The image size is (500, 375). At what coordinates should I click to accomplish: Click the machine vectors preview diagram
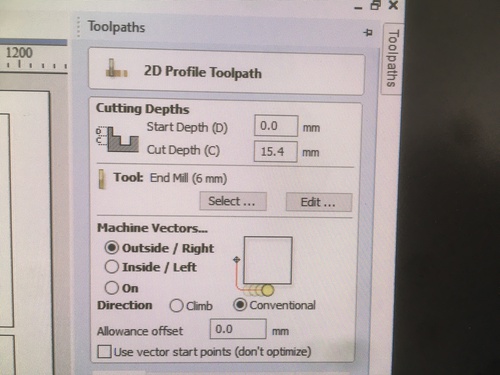point(263,266)
